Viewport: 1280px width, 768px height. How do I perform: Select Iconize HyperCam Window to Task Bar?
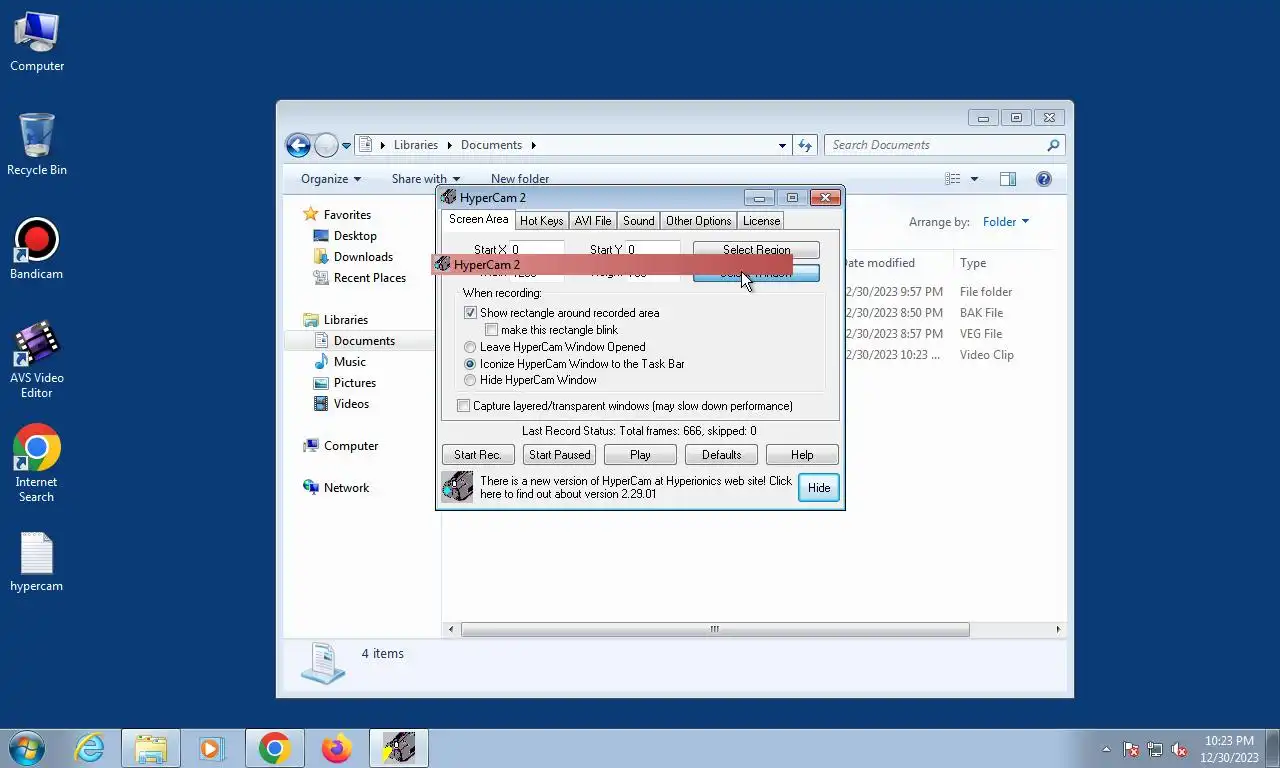pyautogui.click(x=470, y=364)
